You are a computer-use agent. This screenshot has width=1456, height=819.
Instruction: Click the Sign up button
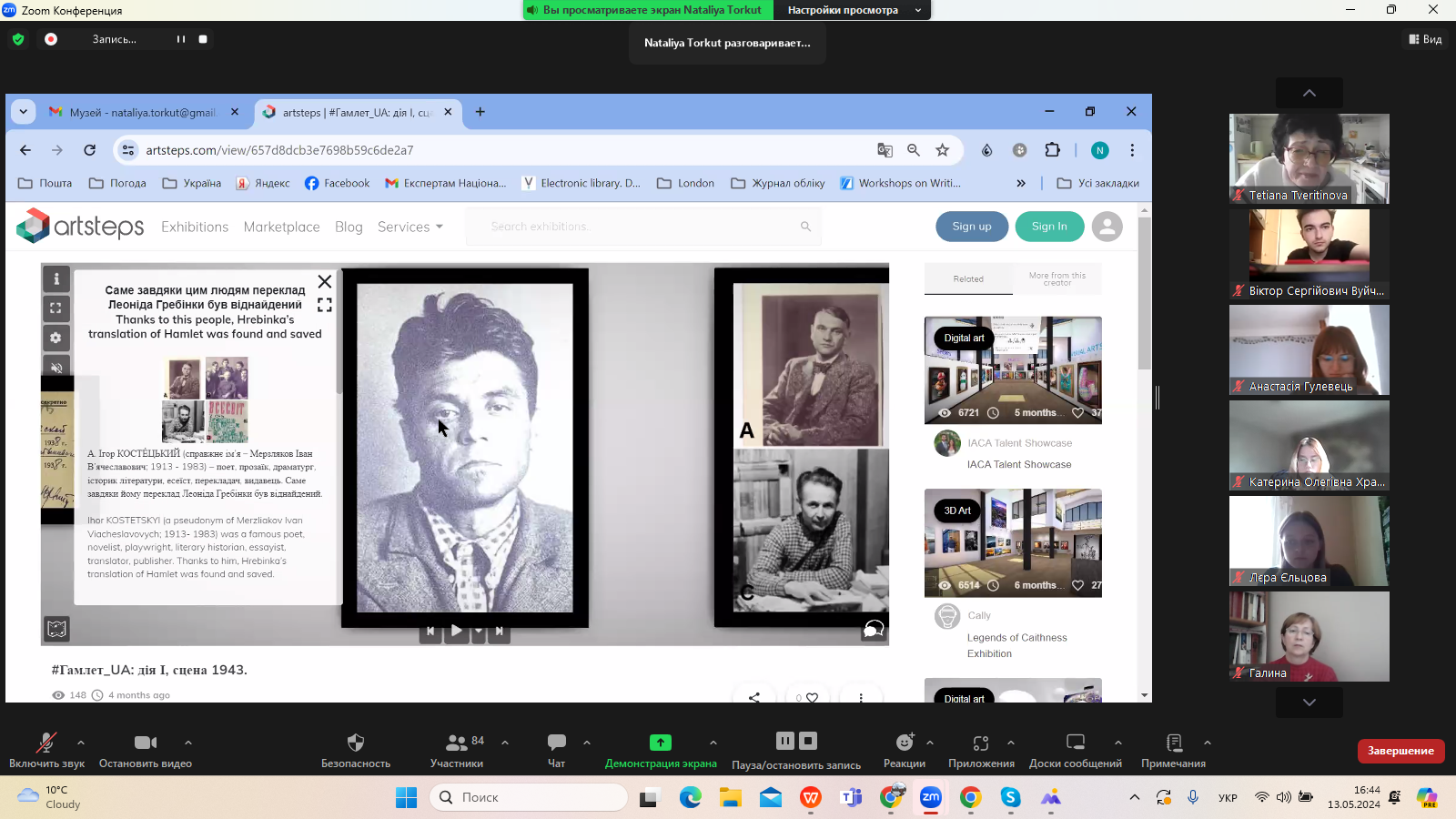(972, 227)
